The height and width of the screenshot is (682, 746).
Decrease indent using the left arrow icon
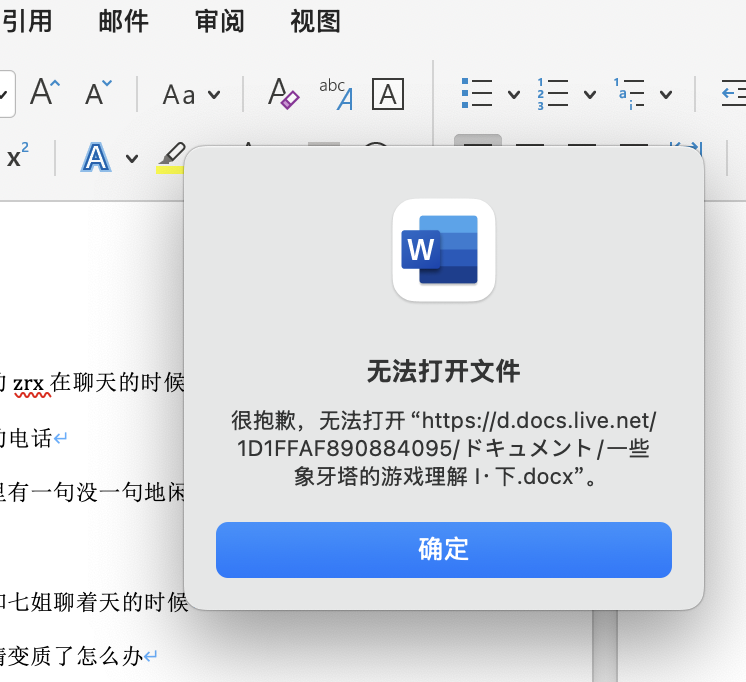point(734,93)
